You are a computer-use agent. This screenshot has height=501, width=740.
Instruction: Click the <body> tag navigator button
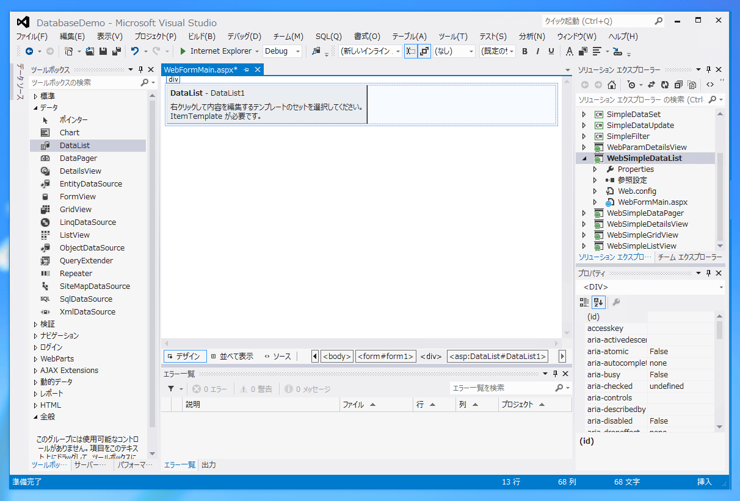point(336,356)
